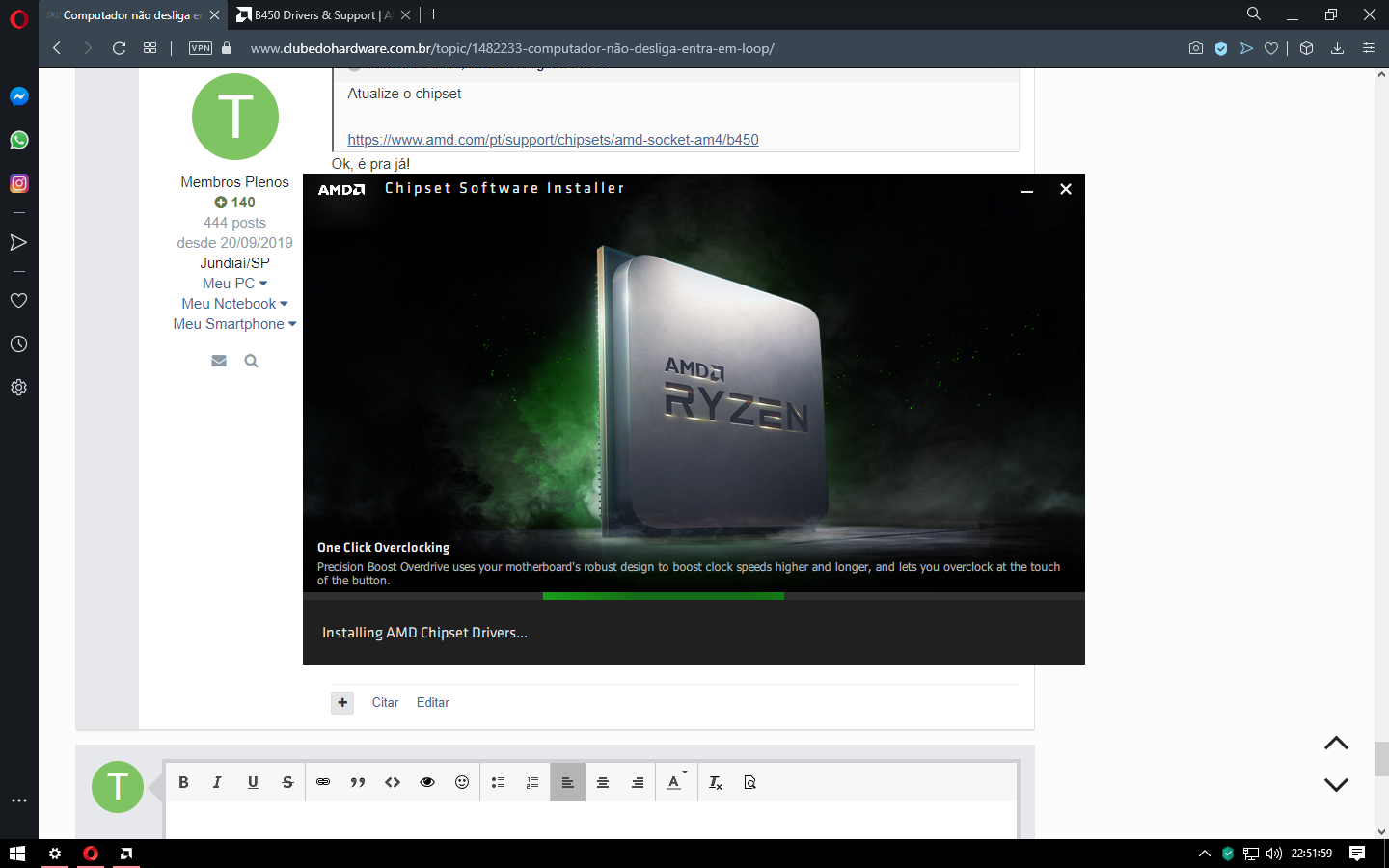The height and width of the screenshot is (868, 1389).
Task: Open bookmarks heart in sidebar
Action: tap(18, 300)
